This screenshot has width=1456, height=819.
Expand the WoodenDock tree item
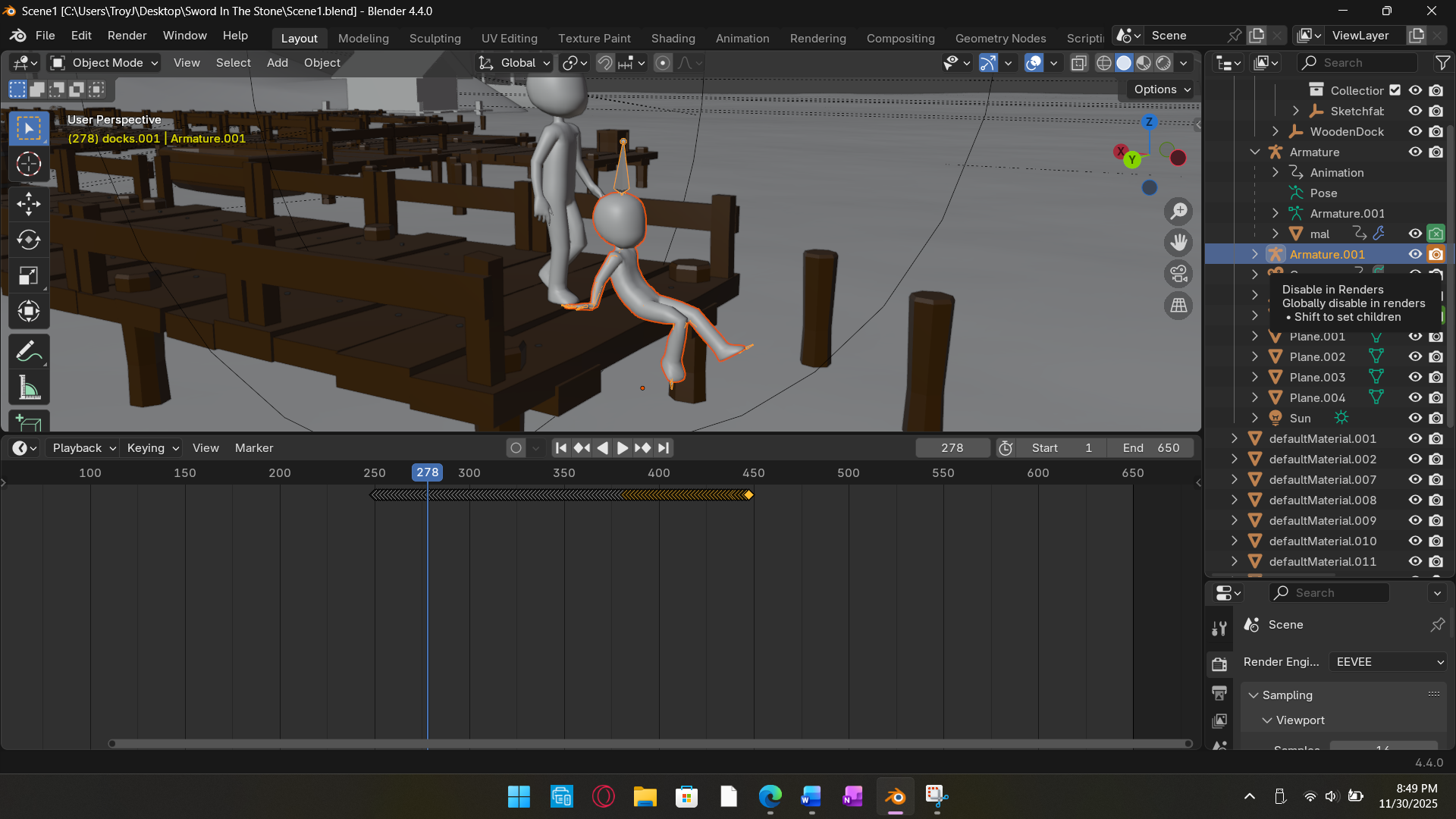pyautogui.click(x=1276, y=131)
